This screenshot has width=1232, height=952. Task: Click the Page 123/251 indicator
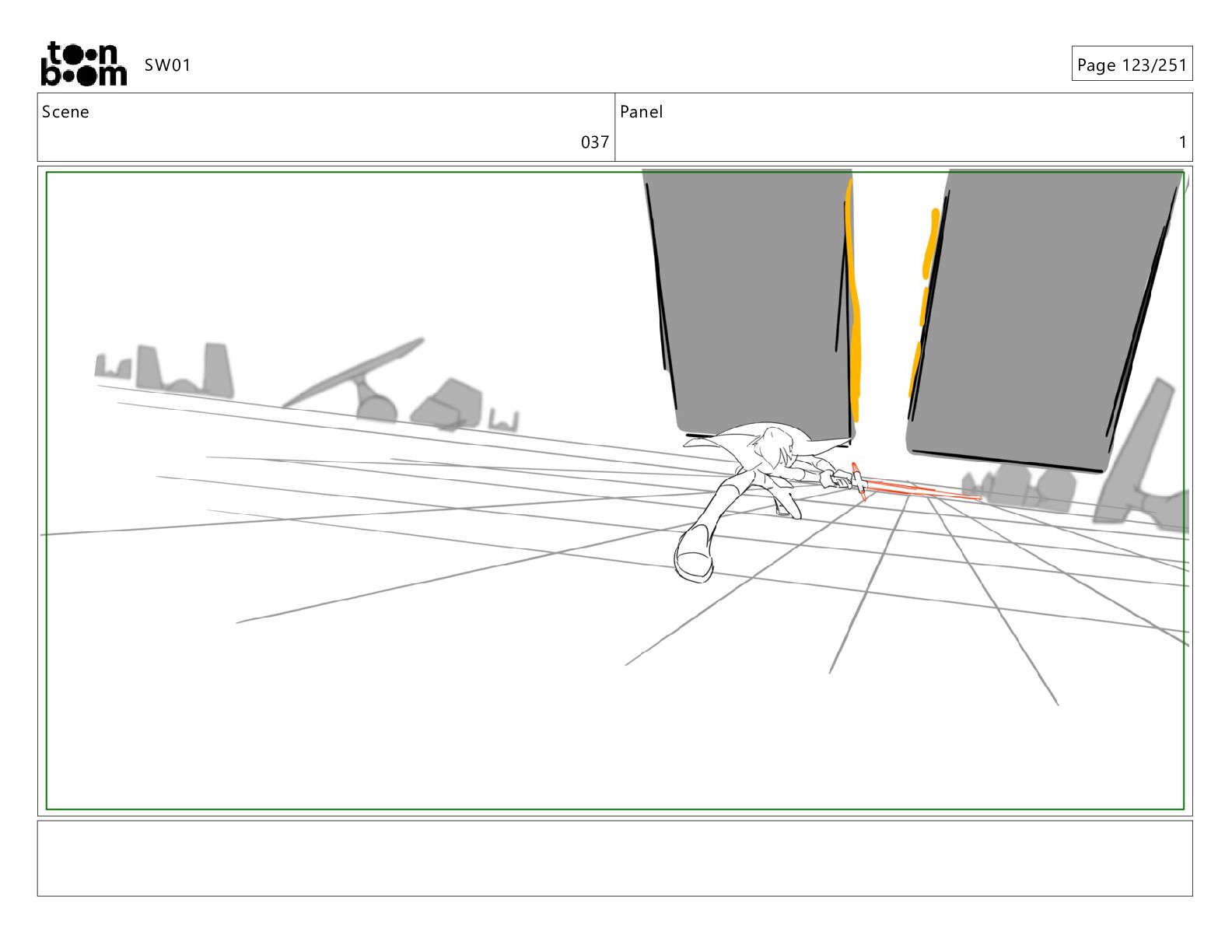[x=1132, y=65]
